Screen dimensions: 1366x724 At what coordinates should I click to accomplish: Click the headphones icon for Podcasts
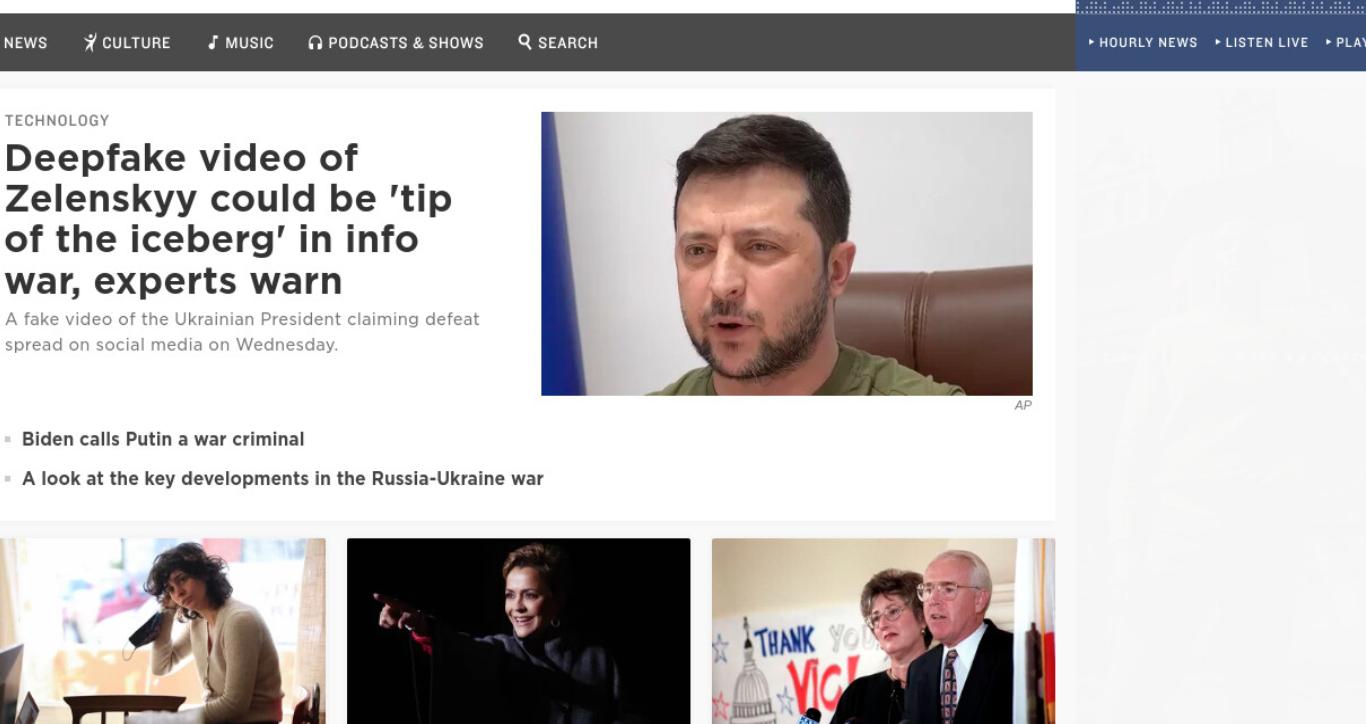[315, 43]
